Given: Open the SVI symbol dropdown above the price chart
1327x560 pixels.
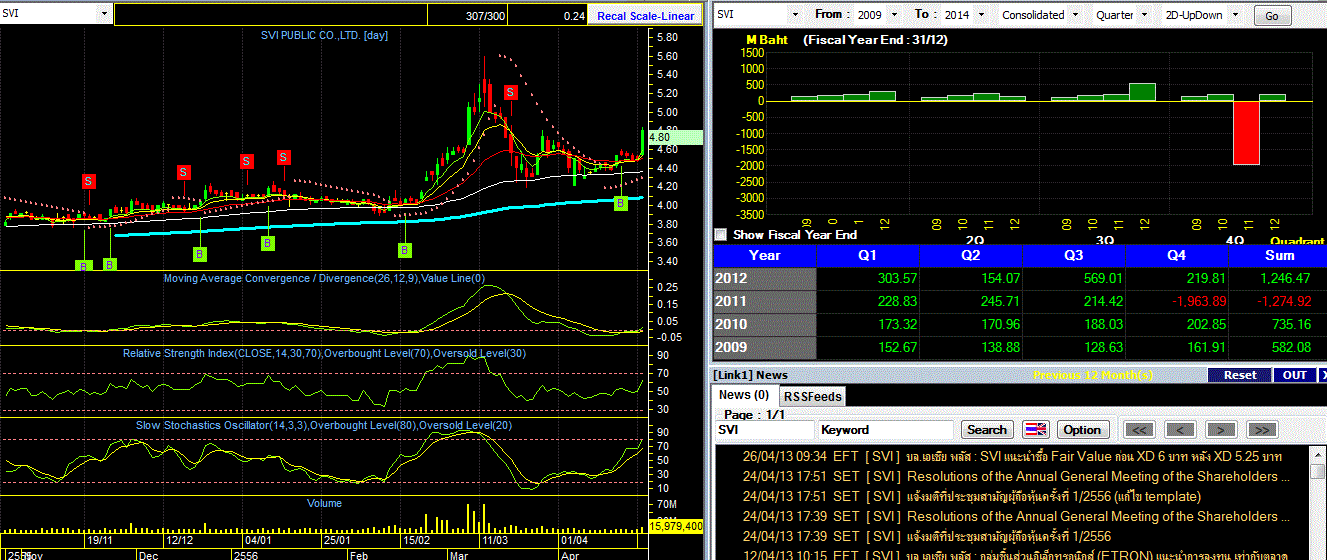Looking at the screenshot, I should (x=104, y=15).
